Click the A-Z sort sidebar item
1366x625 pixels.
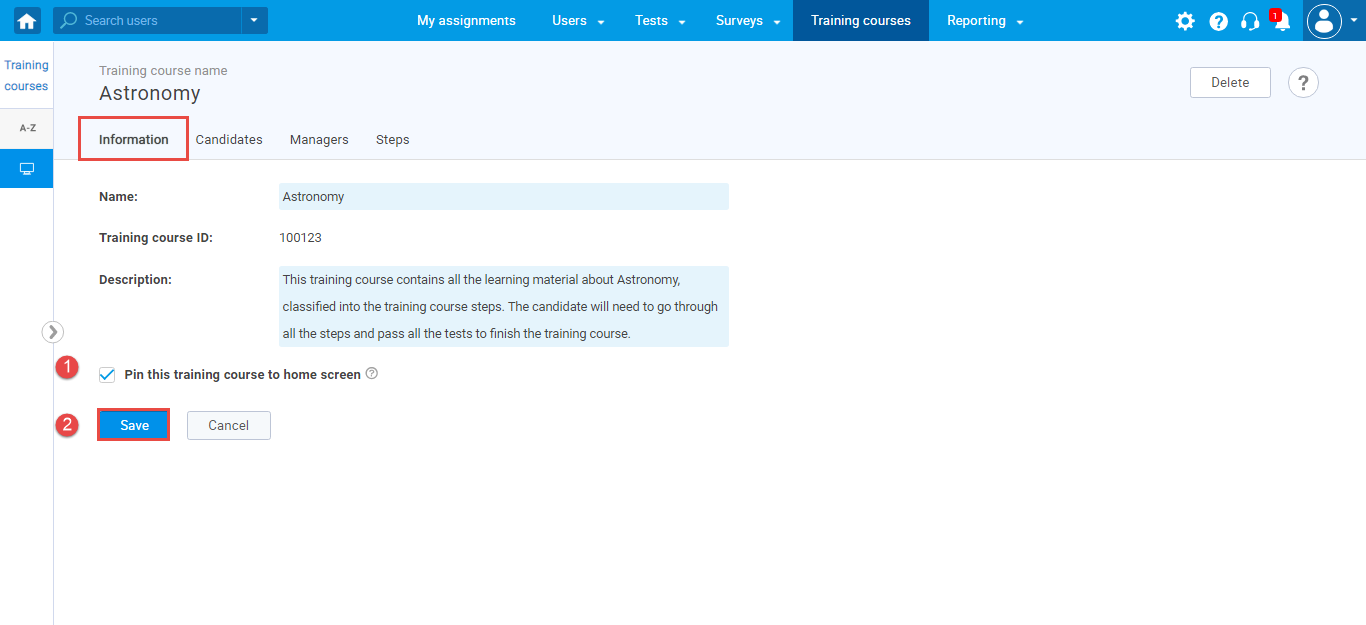coord(27,128)
